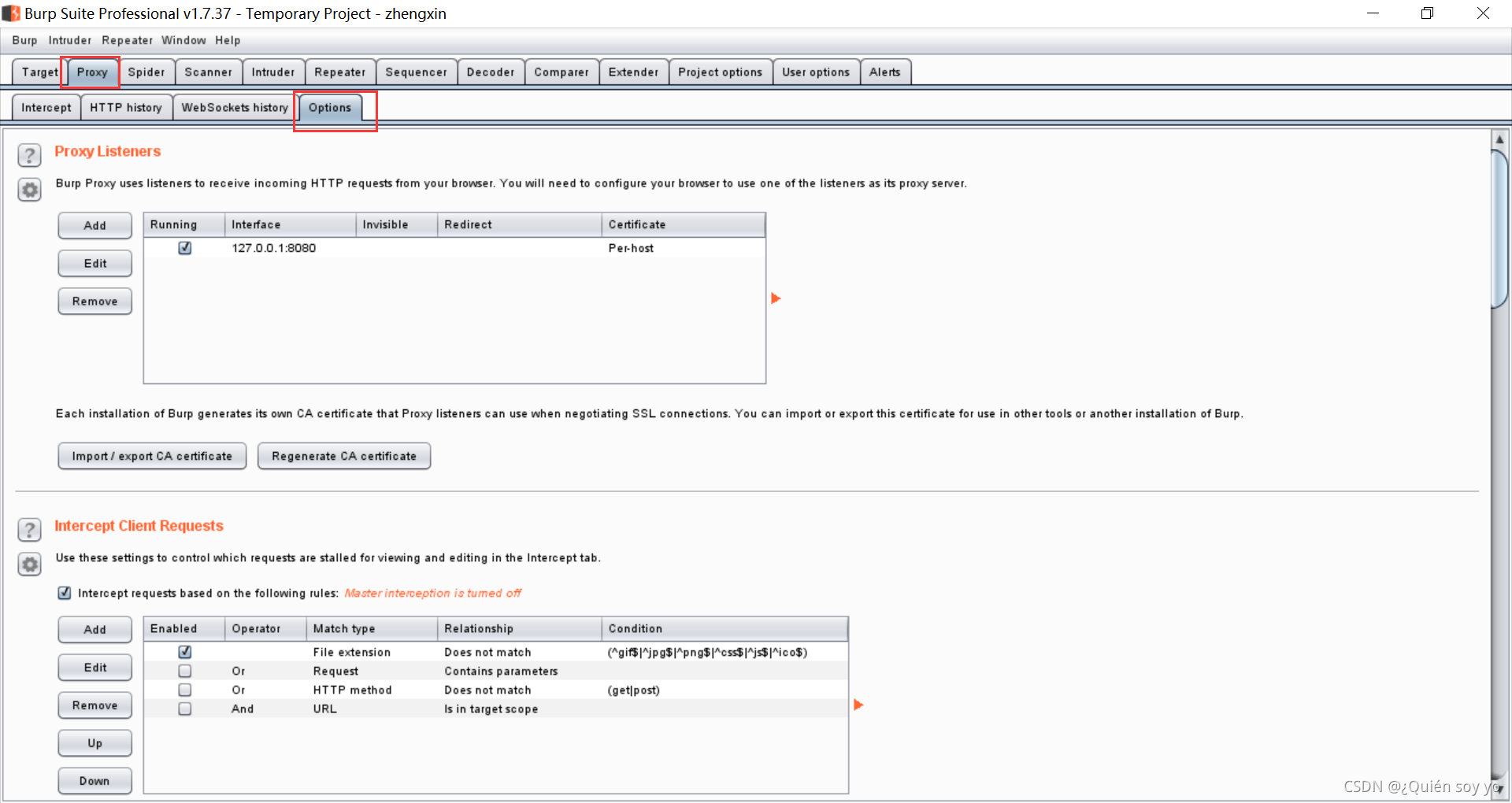Remove the selected intercept rule

[95, 705]
